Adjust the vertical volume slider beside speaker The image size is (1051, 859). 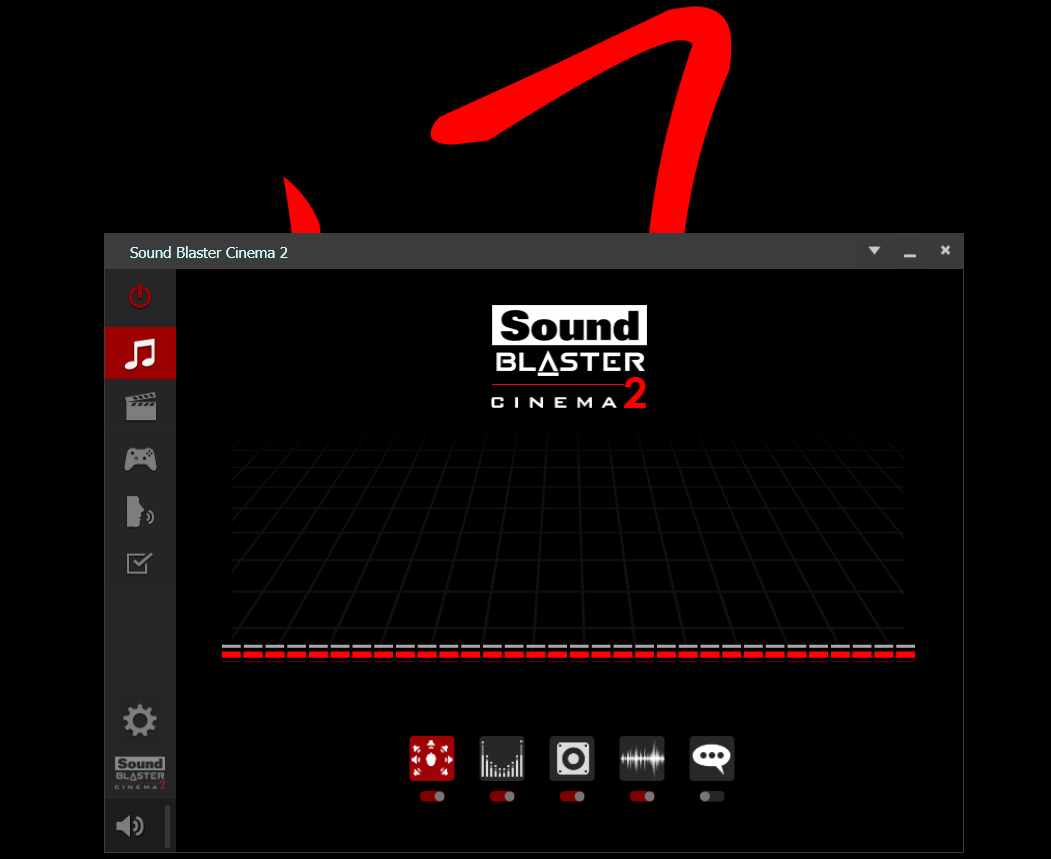click(x=167, y=827)
